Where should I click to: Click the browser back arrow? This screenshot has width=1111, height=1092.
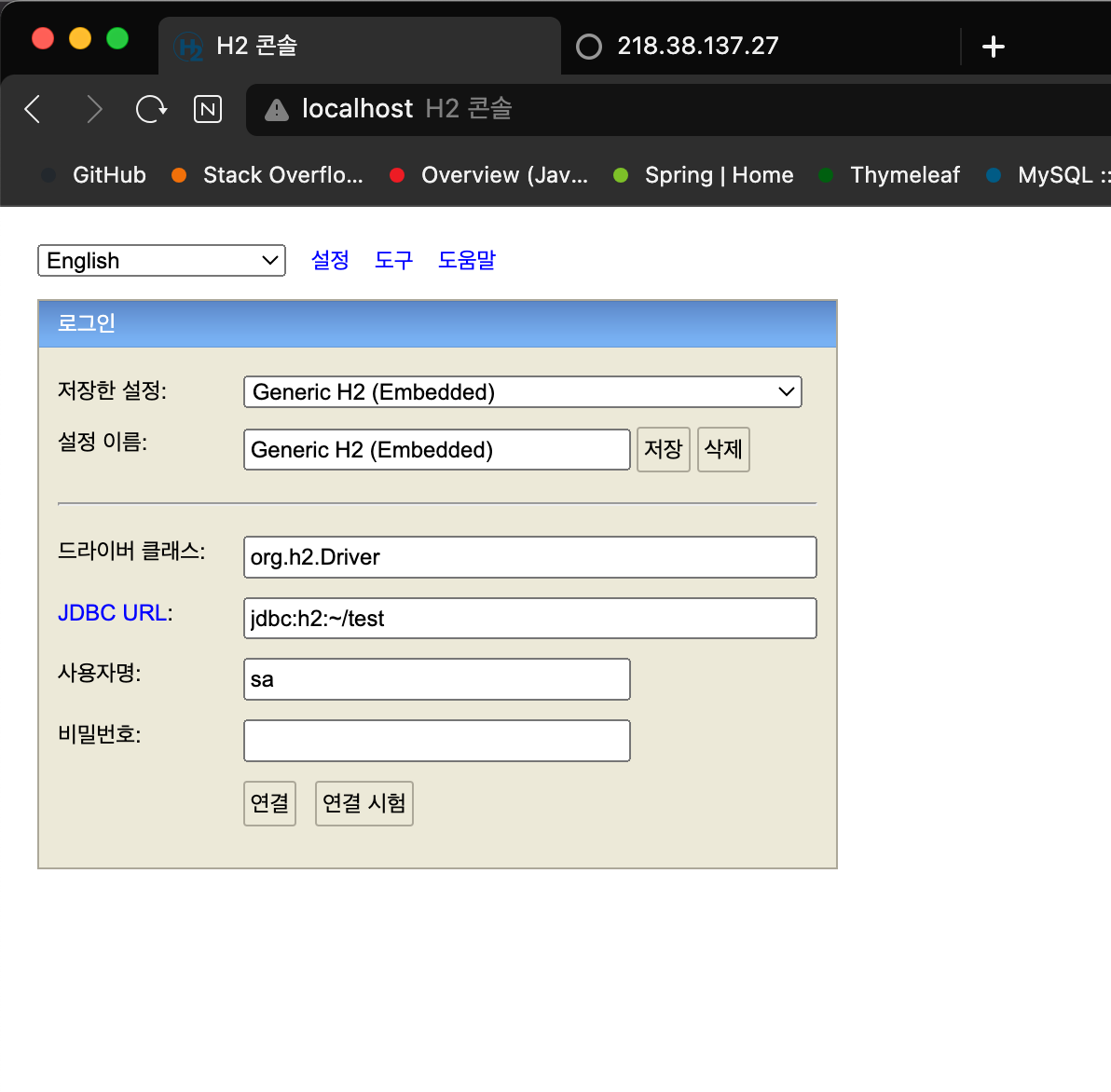click(x=33, y=109)
